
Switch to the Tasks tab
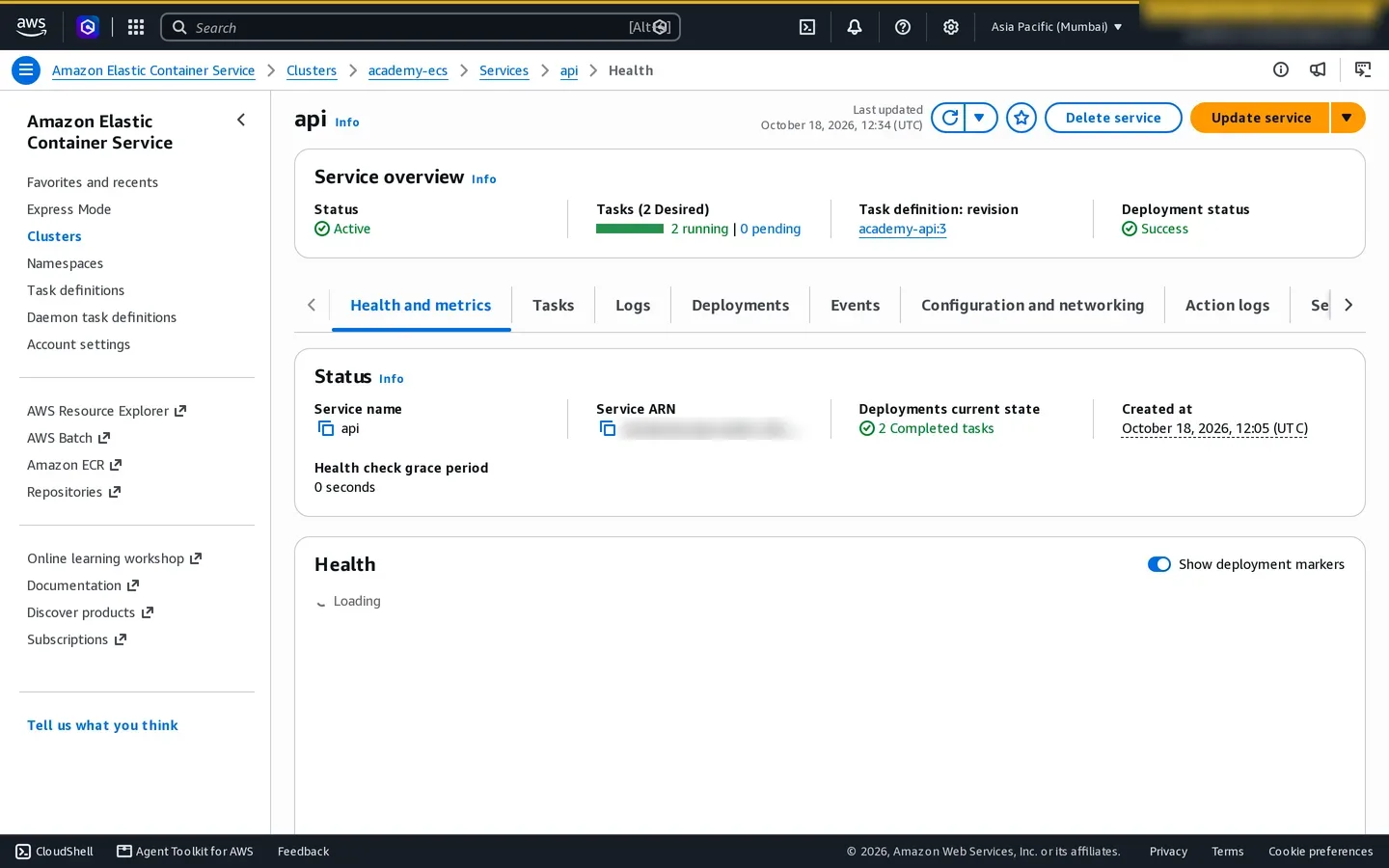pos(553,306)
